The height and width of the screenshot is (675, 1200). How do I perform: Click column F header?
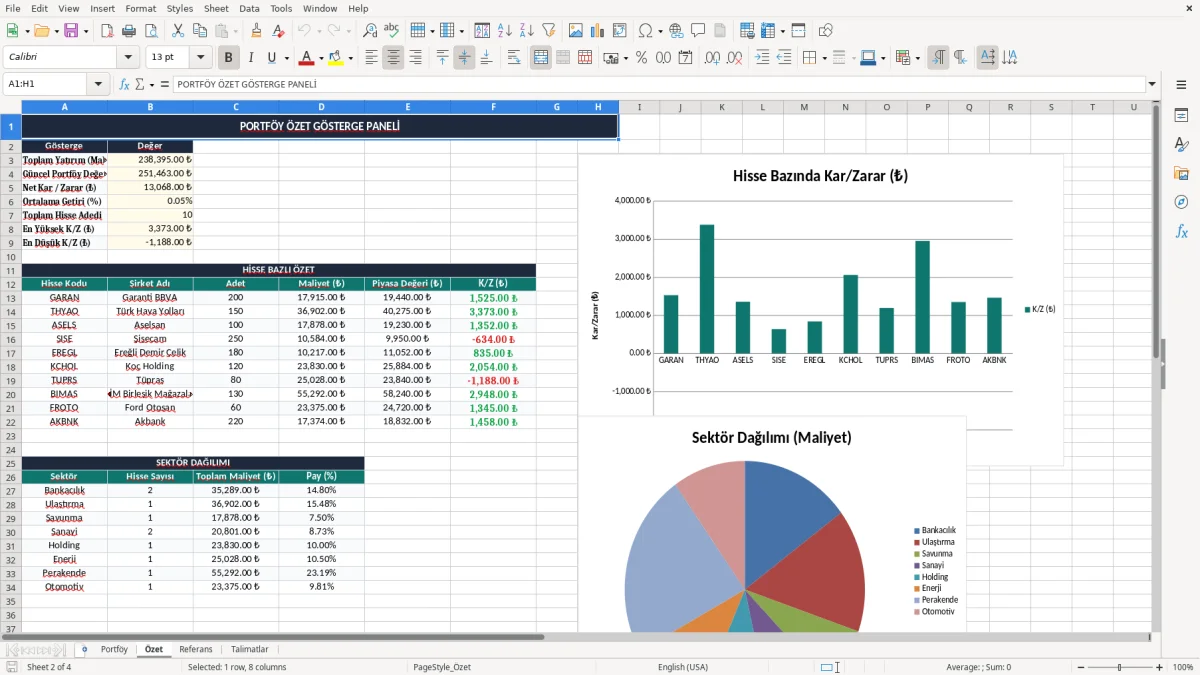click(493, 107)
